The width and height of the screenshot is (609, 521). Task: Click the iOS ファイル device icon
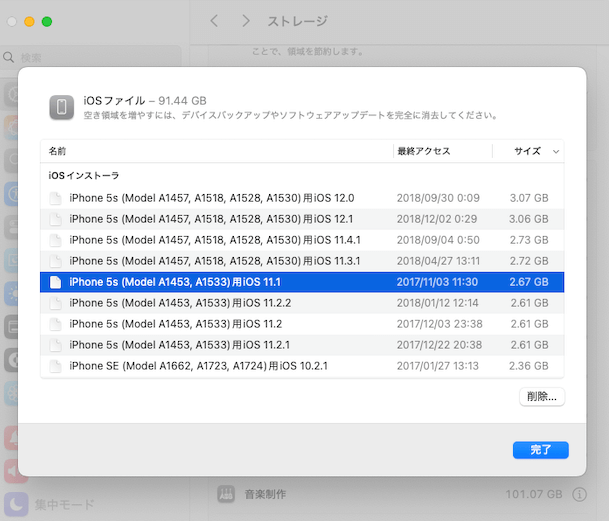(61, 107)
